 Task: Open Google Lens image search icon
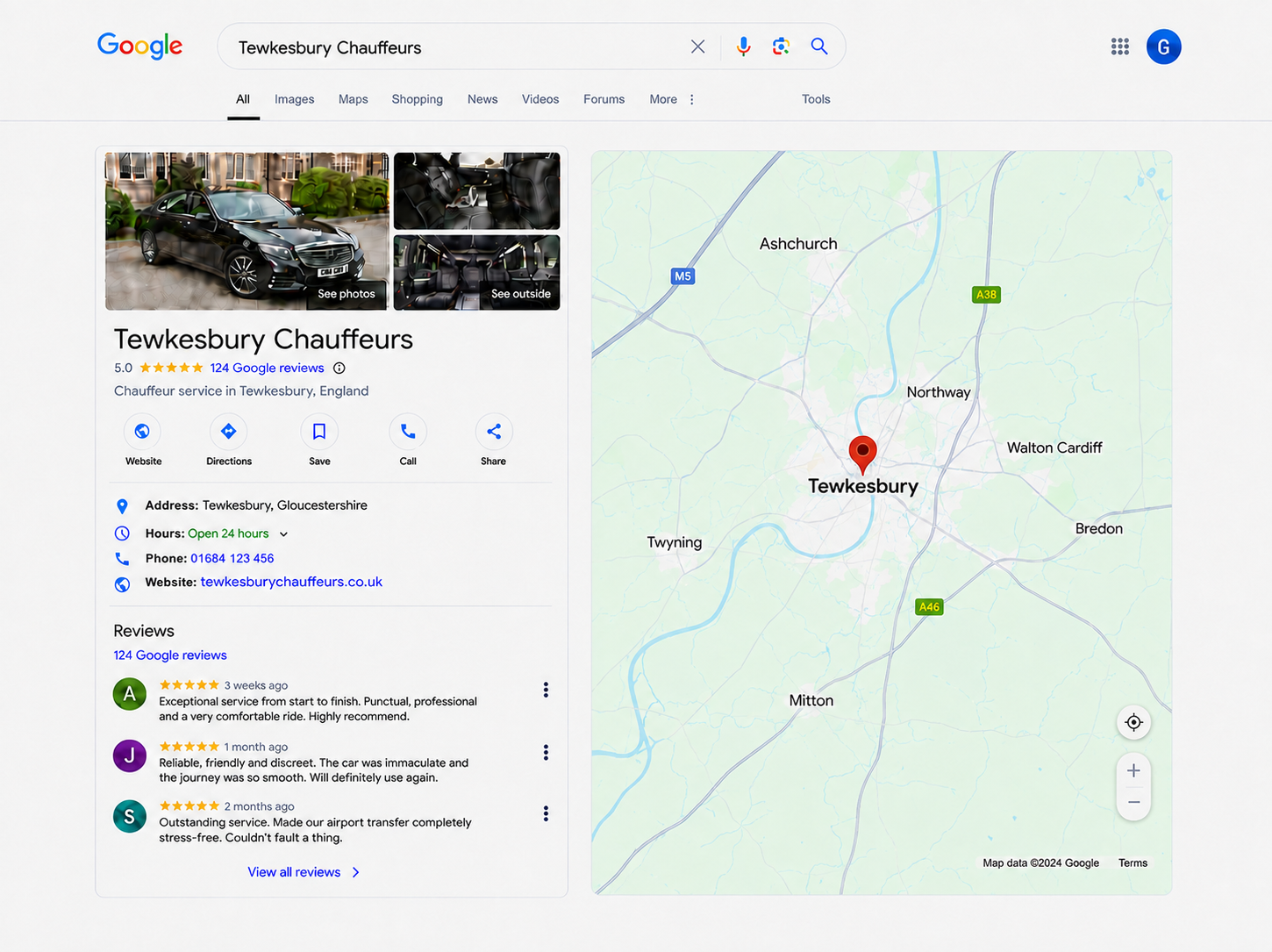(x=781, y=47)
